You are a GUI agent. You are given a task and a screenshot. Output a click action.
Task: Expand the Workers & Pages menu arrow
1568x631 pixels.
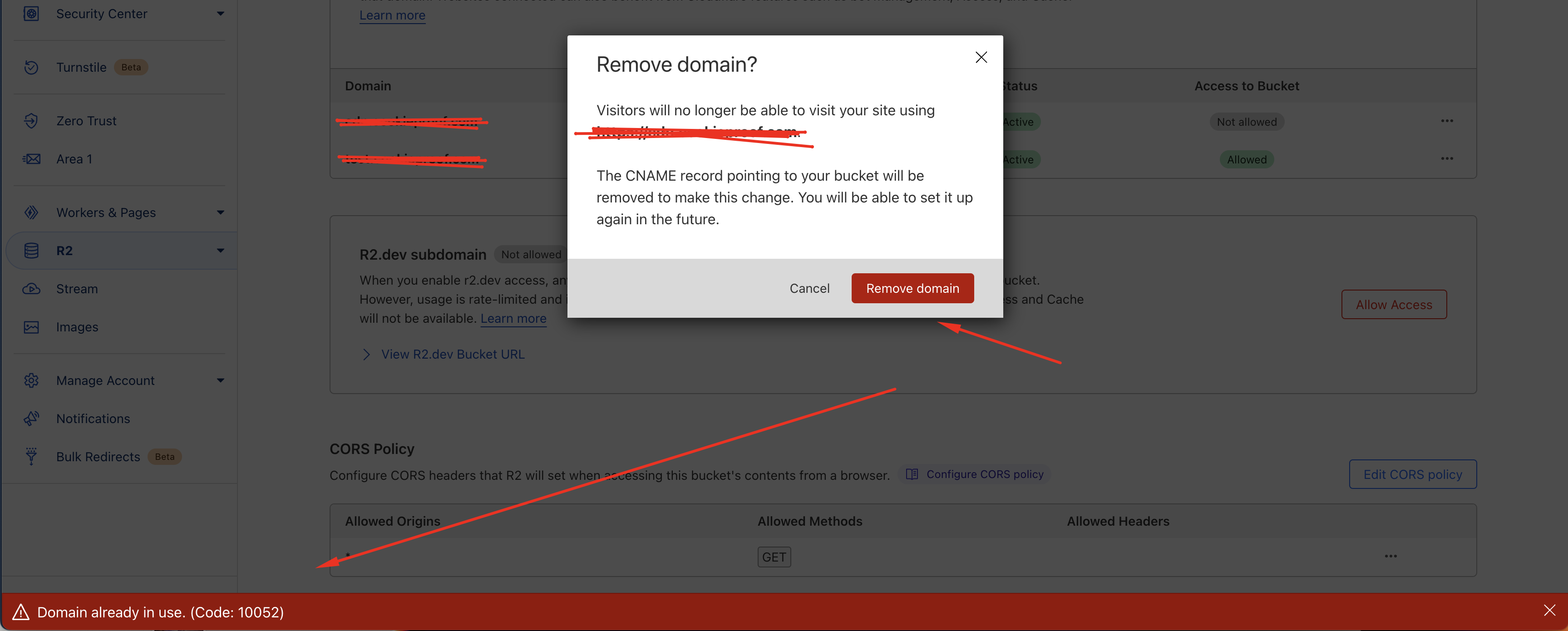tap(220, 212)
